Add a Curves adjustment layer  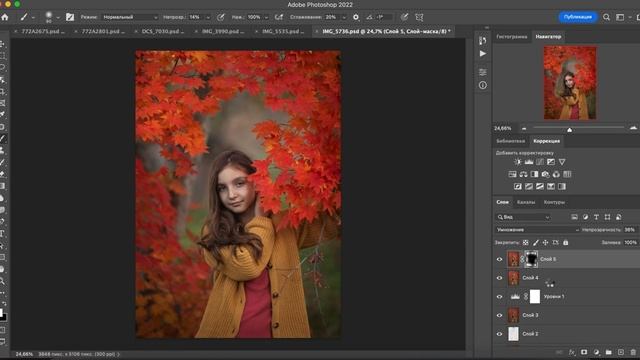point(540,162)
